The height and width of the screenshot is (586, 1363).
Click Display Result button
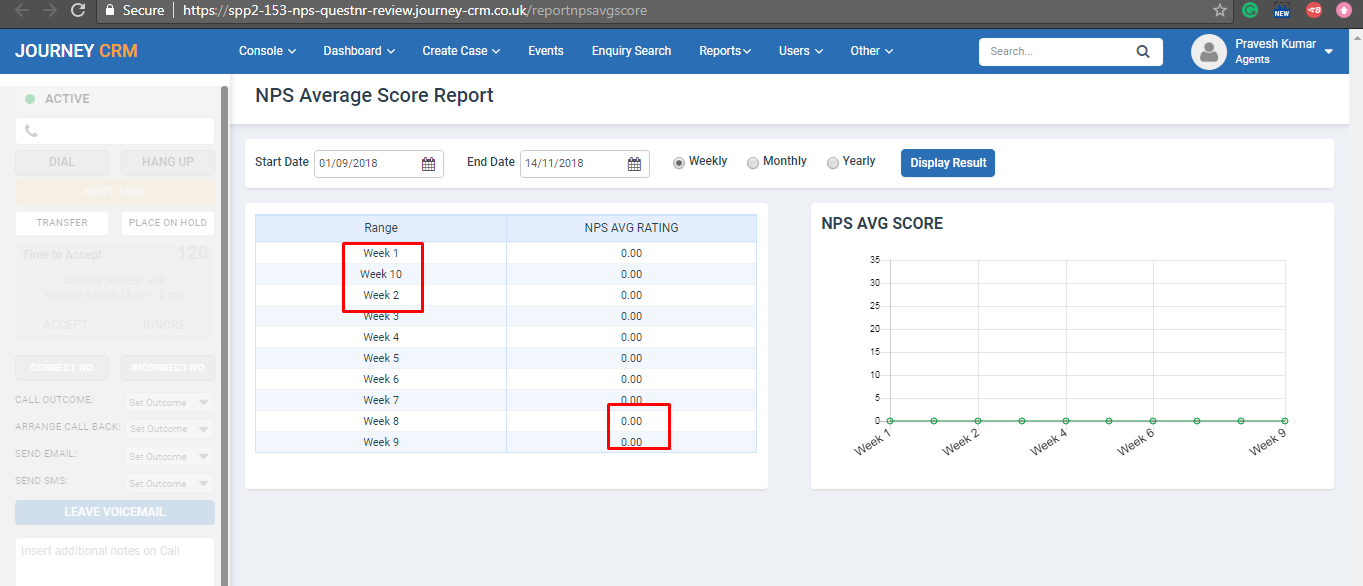click(x=948, y=163)
